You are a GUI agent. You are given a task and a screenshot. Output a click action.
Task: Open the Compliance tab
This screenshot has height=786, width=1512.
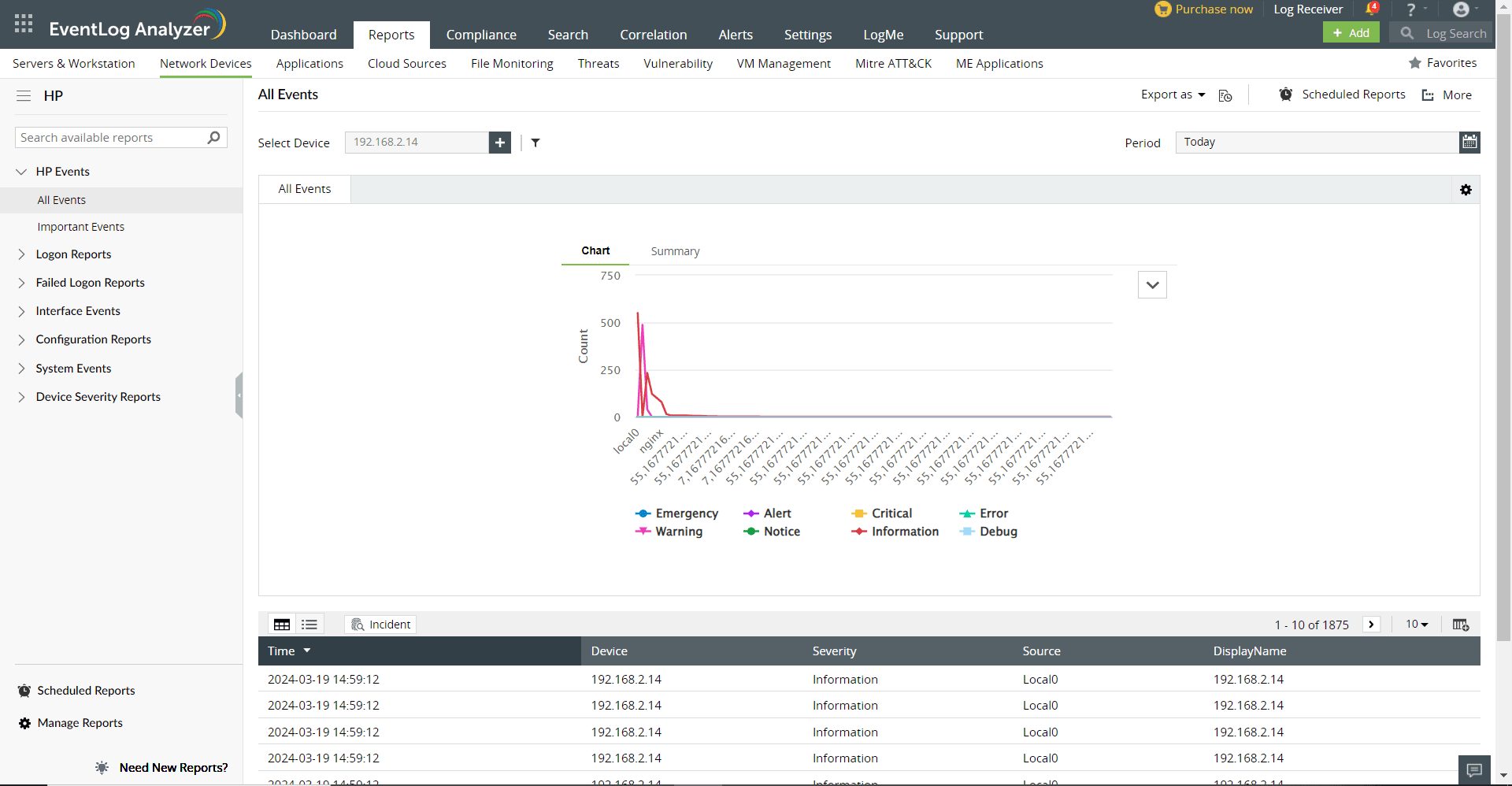click(x=481, y=35)
